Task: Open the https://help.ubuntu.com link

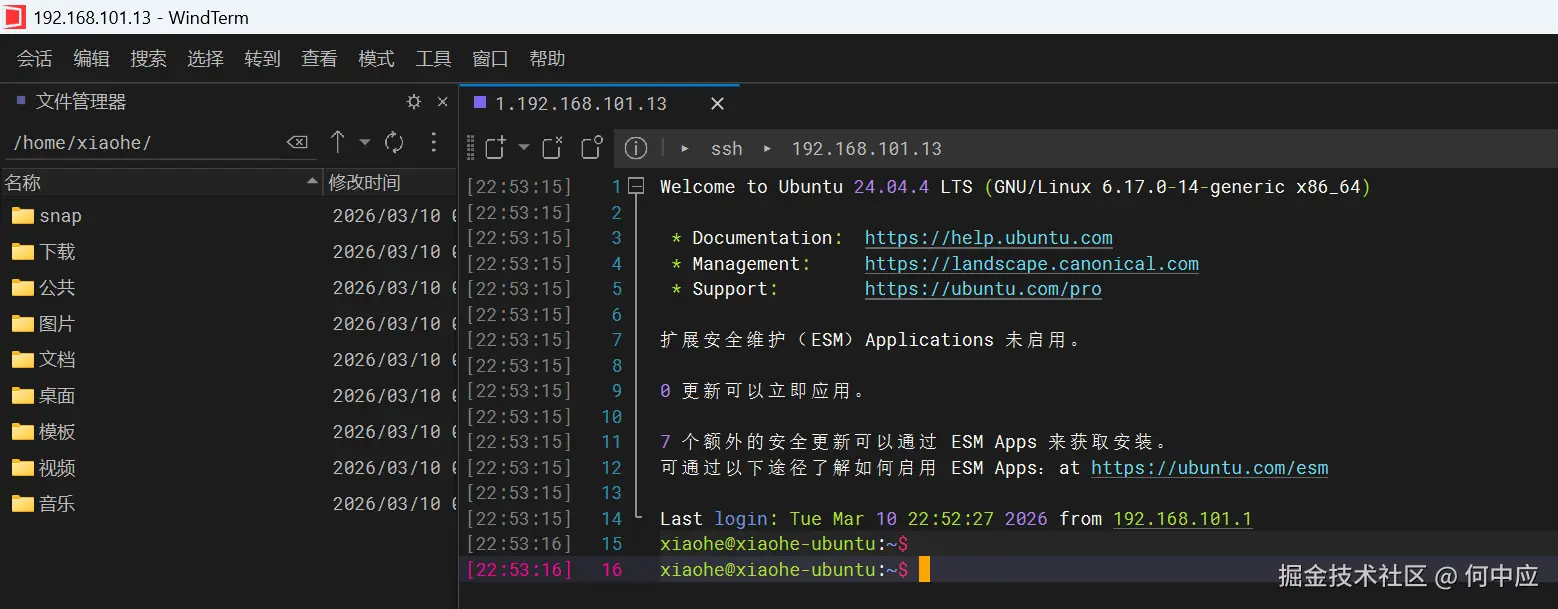Action: coord(988,238)
